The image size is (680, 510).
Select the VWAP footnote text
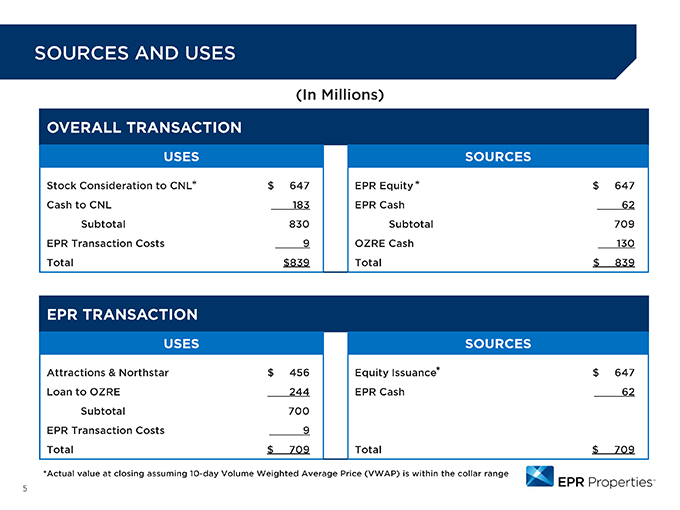(276, 473)
